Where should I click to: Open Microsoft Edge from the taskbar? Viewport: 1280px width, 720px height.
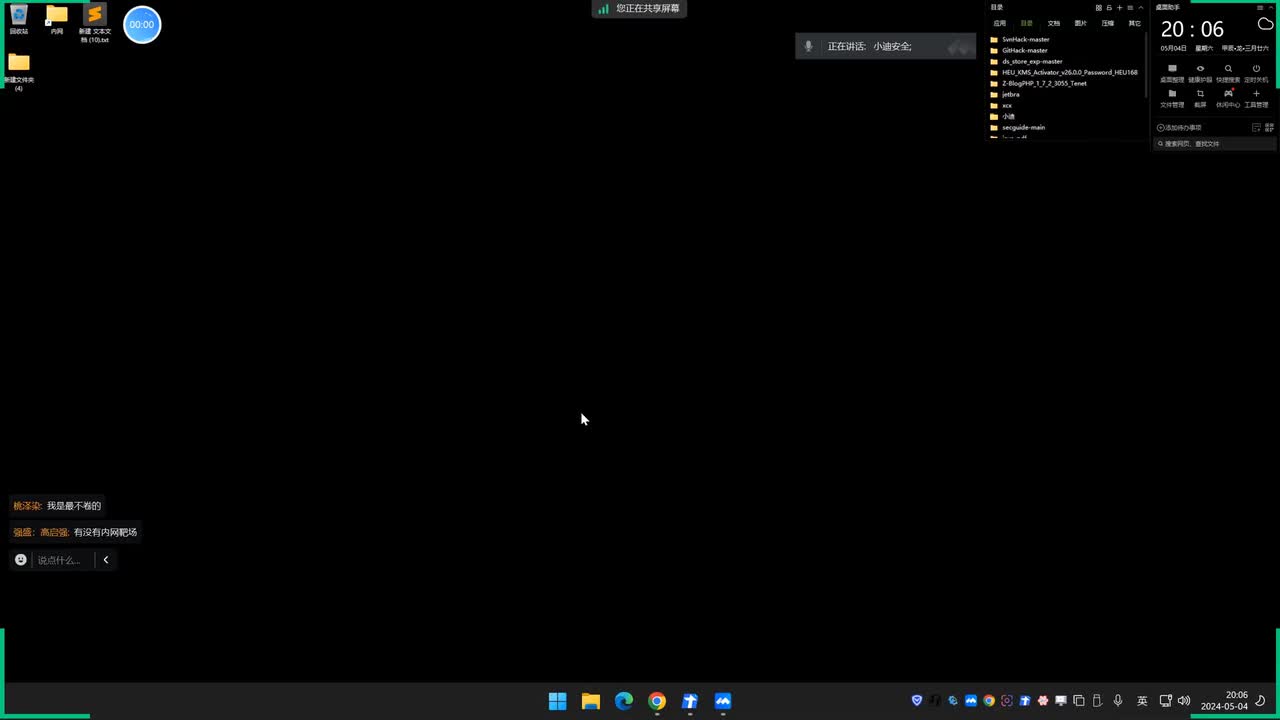(x=624, y=701)
